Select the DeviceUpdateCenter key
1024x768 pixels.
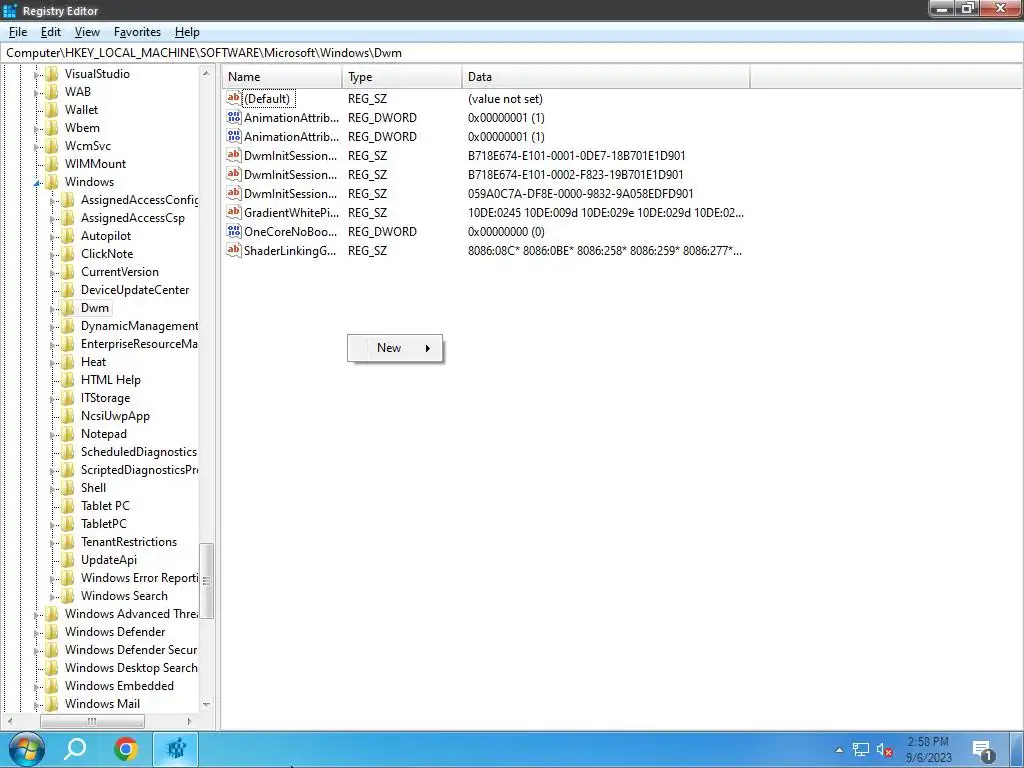coord(135,289)
